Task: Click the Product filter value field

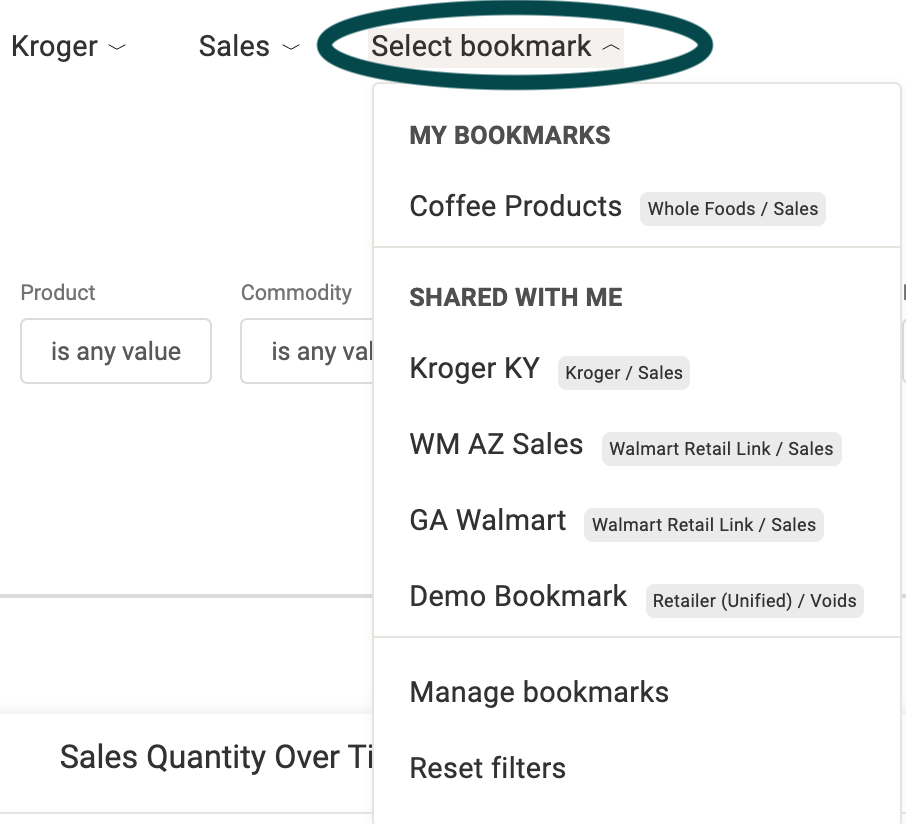Action: (x=116, y=351)
